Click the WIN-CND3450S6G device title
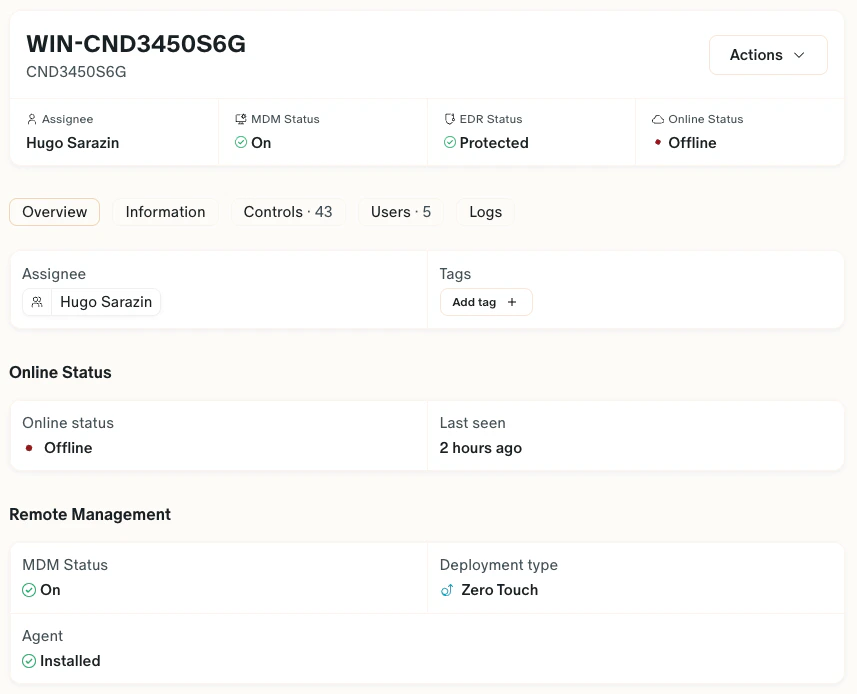This screenshot has height=694, width=857. 136,44
